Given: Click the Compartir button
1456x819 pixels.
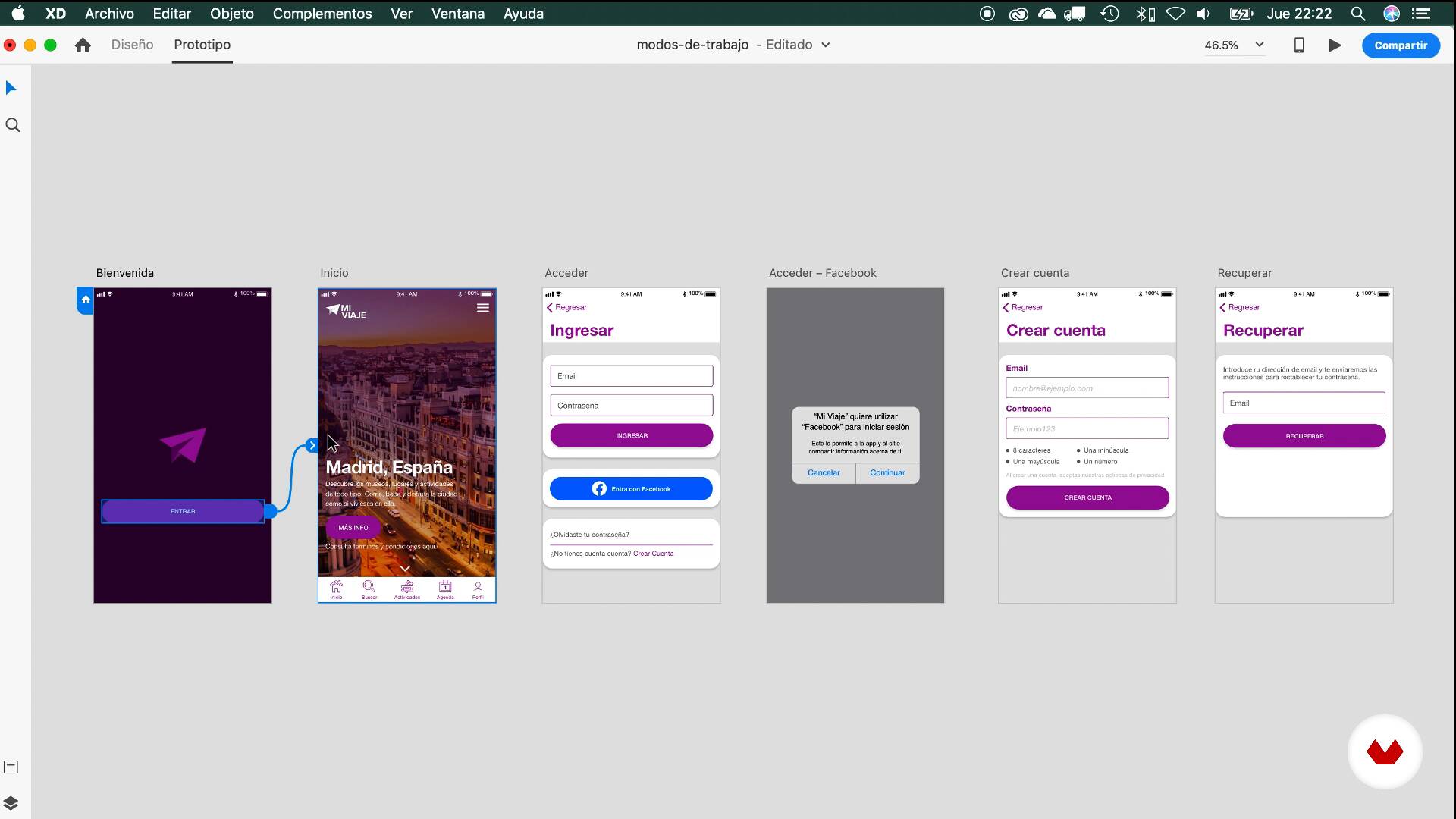Looking at the screenshot, I should [1400, 45].
